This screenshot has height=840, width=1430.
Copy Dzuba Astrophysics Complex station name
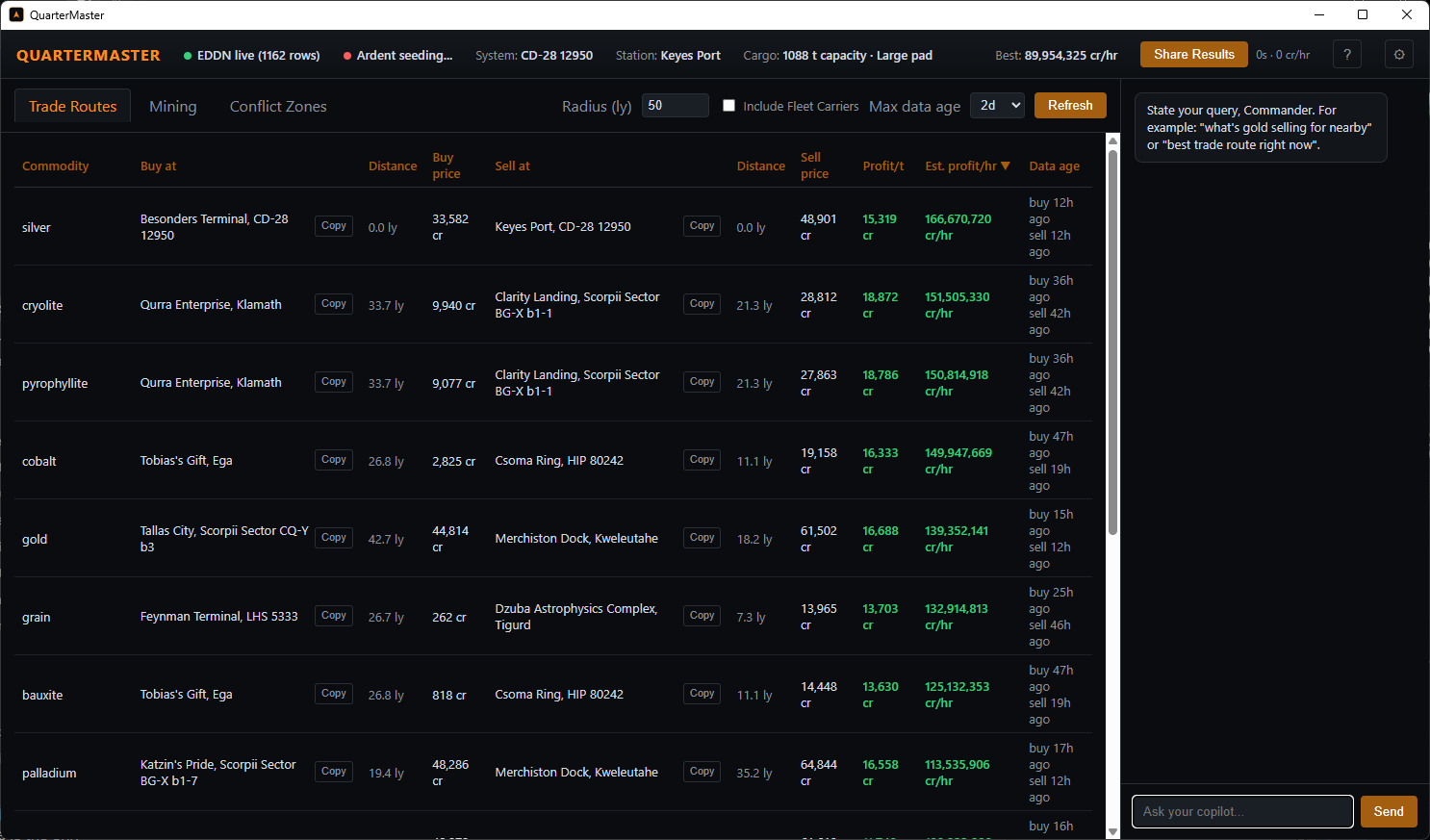(702, 616)
